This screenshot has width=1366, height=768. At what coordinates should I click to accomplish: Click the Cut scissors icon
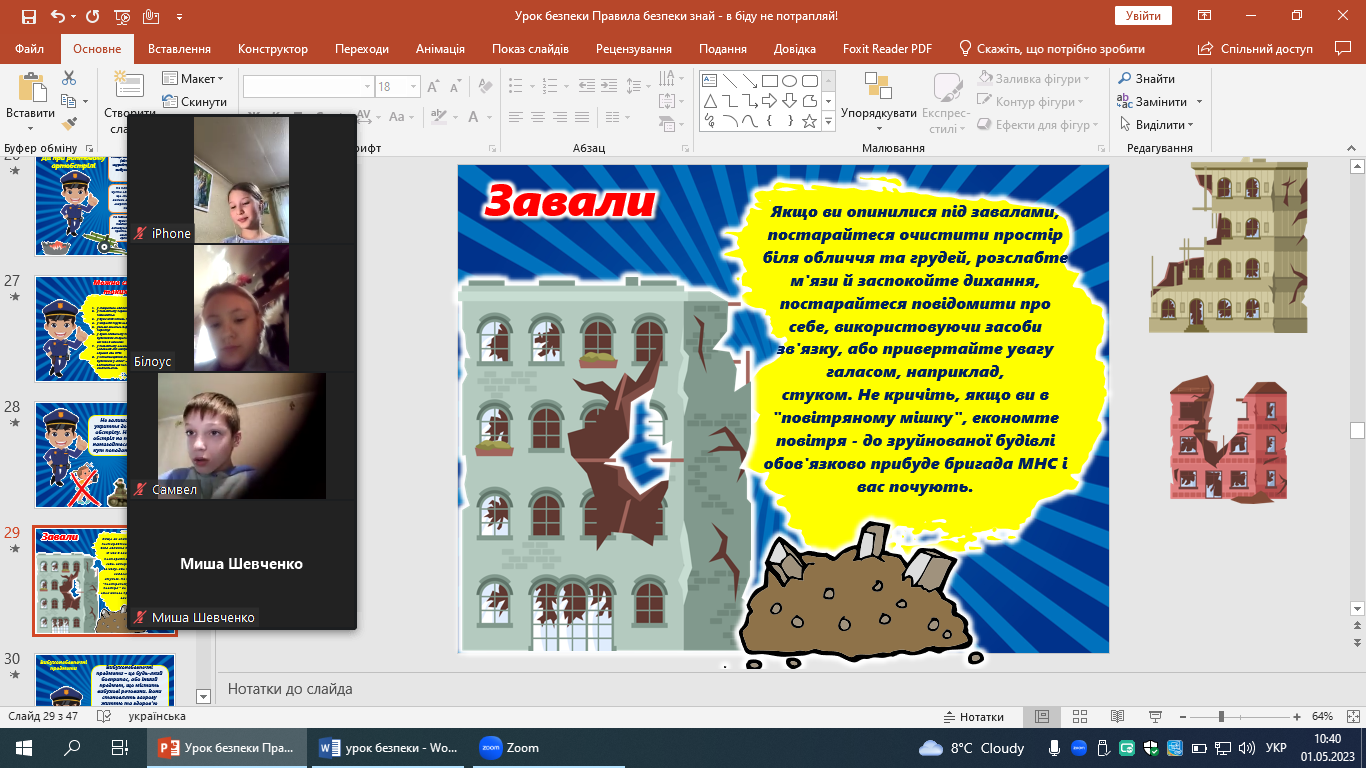coord(69,78)
